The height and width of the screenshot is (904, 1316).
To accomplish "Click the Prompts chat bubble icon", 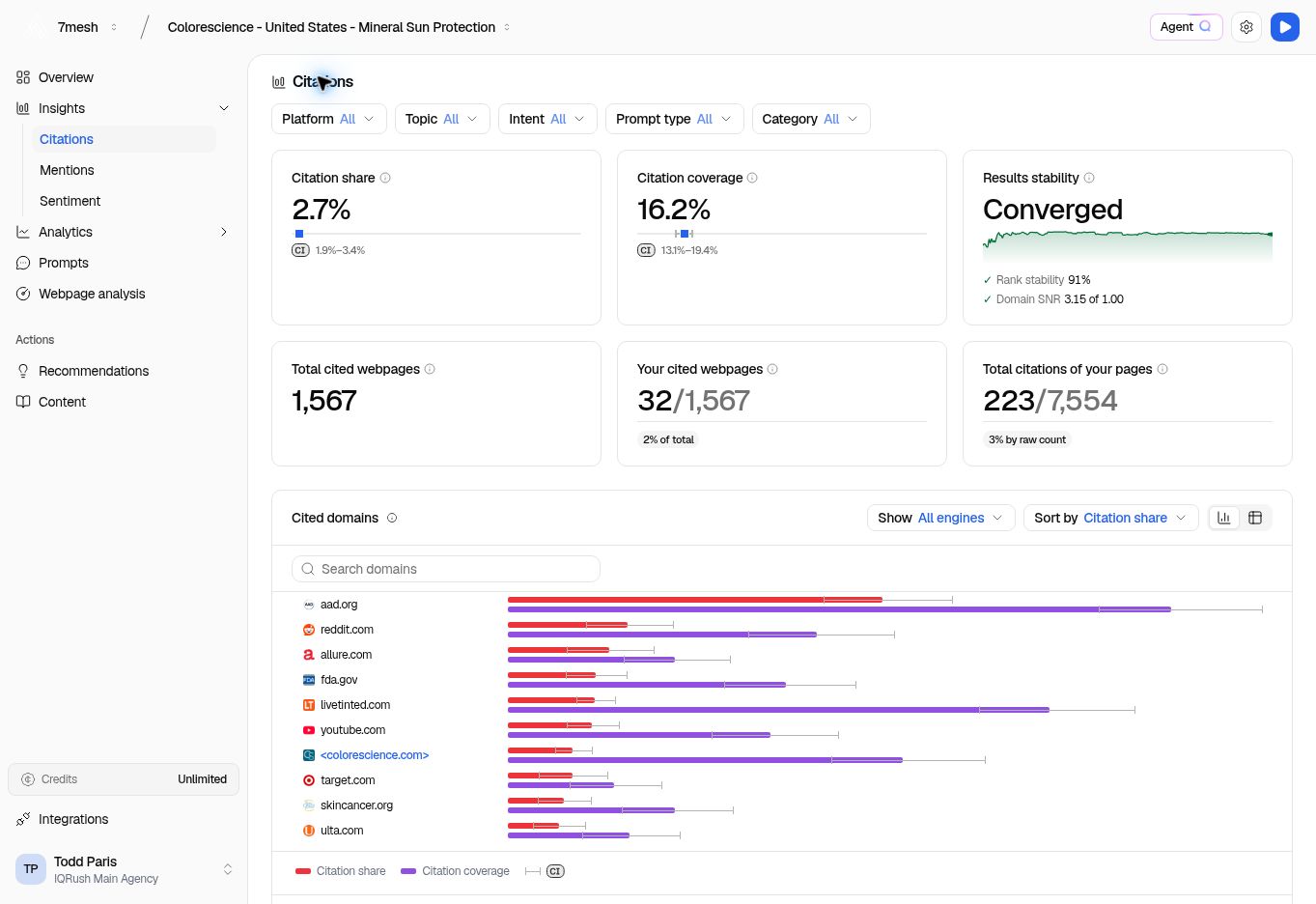I will (23, 263).
